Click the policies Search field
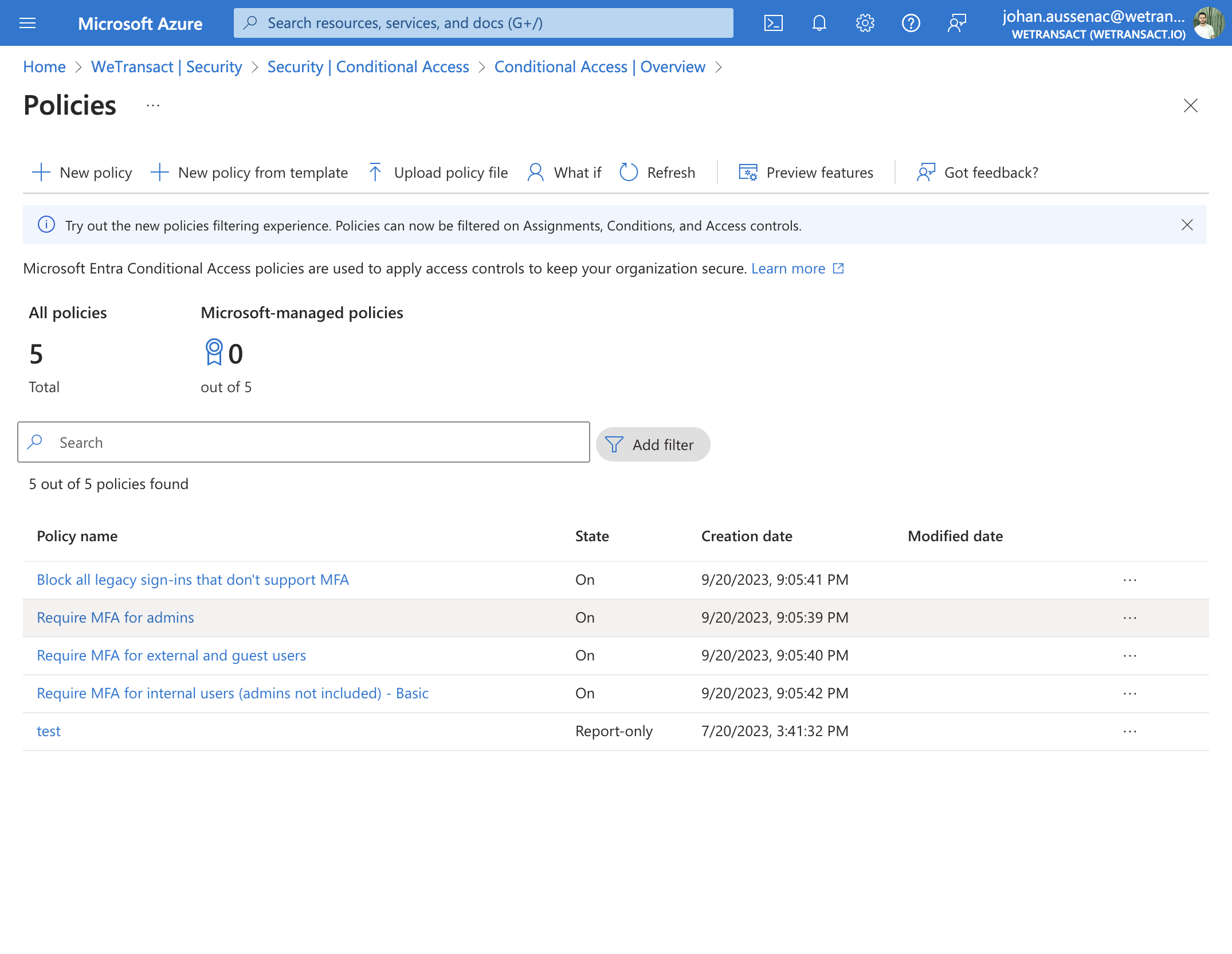Viewport: 1232px width, 954px height. click(x=304, y=442)
